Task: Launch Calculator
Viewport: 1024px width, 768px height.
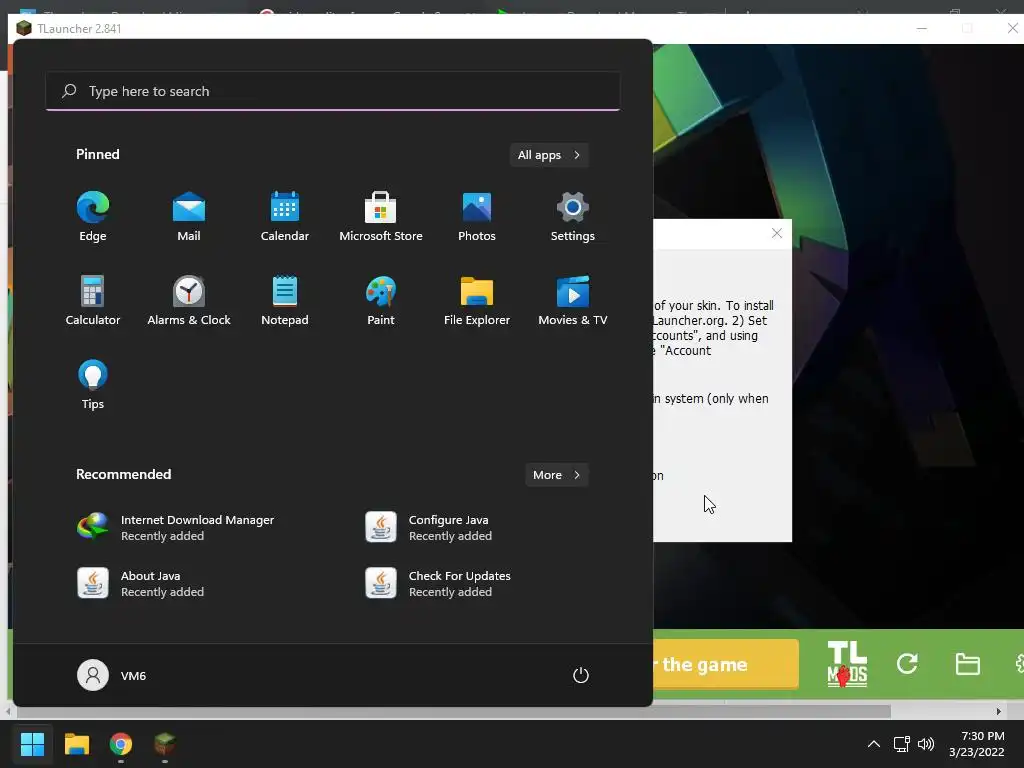Action: (93, 301)
